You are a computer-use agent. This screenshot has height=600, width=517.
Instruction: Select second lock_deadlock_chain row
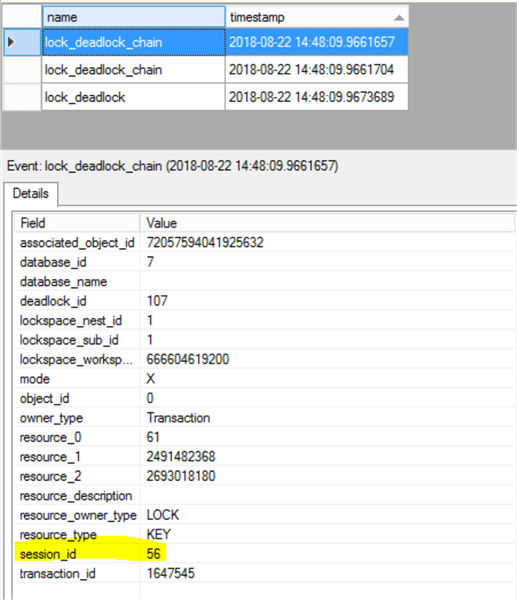[225, 70]
